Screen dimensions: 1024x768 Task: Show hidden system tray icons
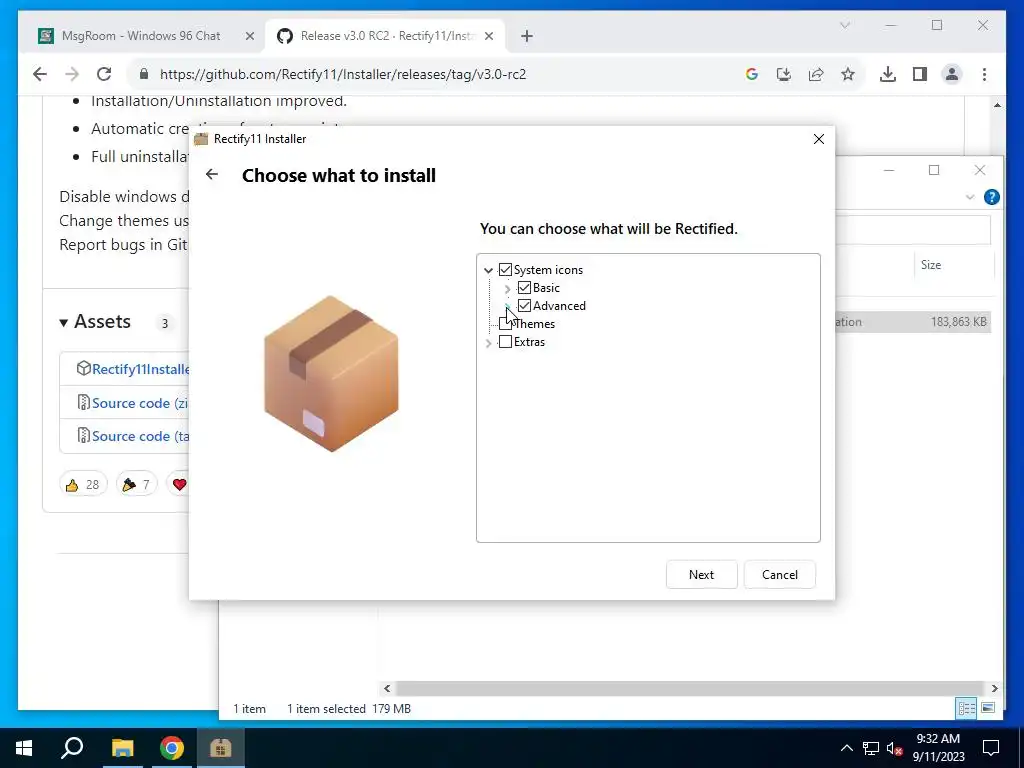[x=846, y=748]
